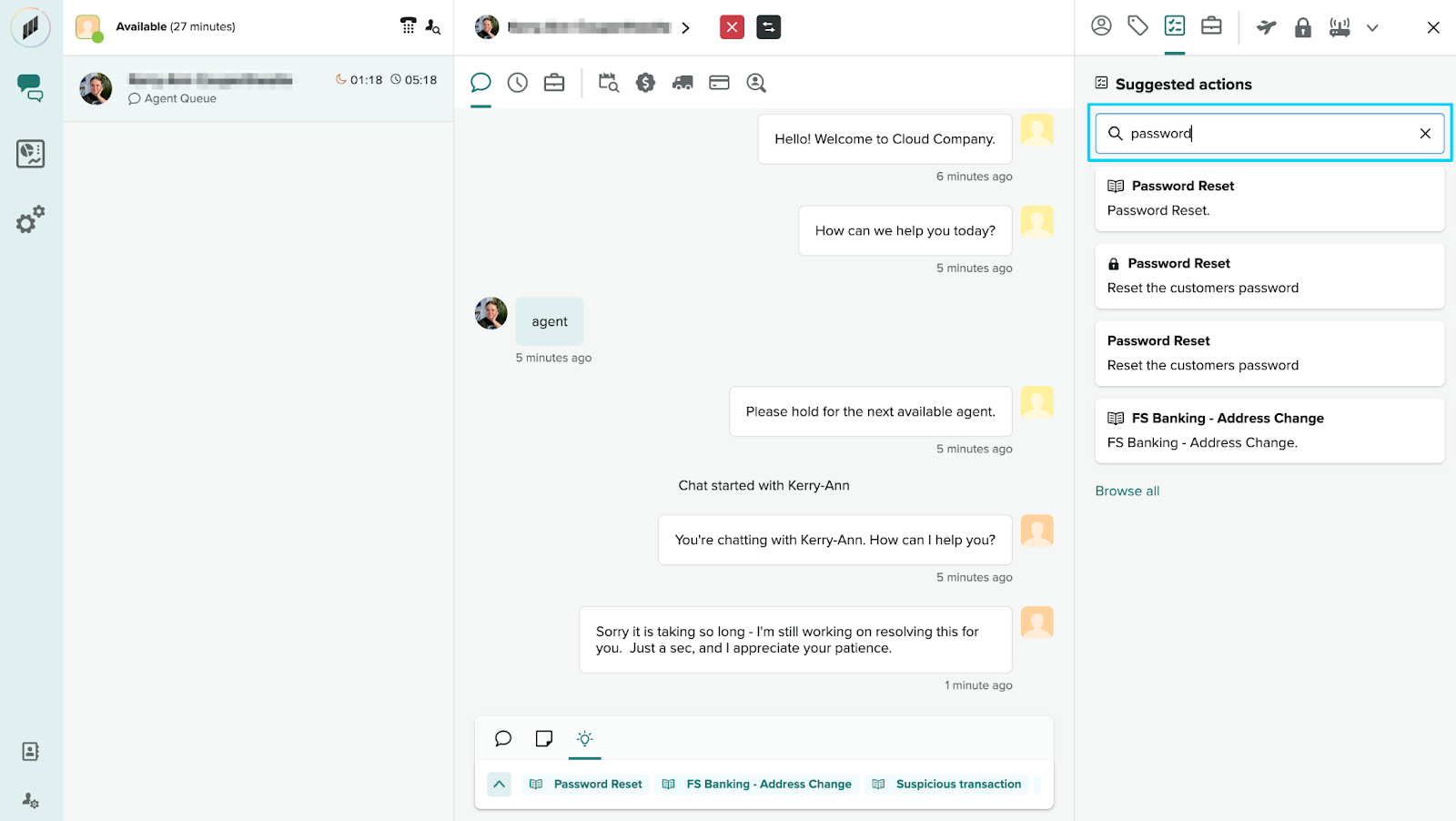Click the red end chat button
The image size is (1456, 821).
pyautogui.click(x=732, y=27)
